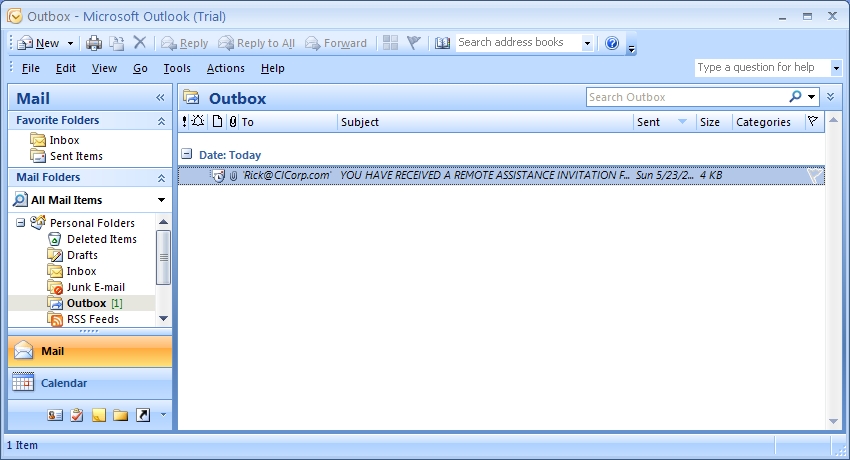This screenshot has height=460, width=850.
Task: Open the Search address books dropdown arrow
Action: click(x=587, y=43)
